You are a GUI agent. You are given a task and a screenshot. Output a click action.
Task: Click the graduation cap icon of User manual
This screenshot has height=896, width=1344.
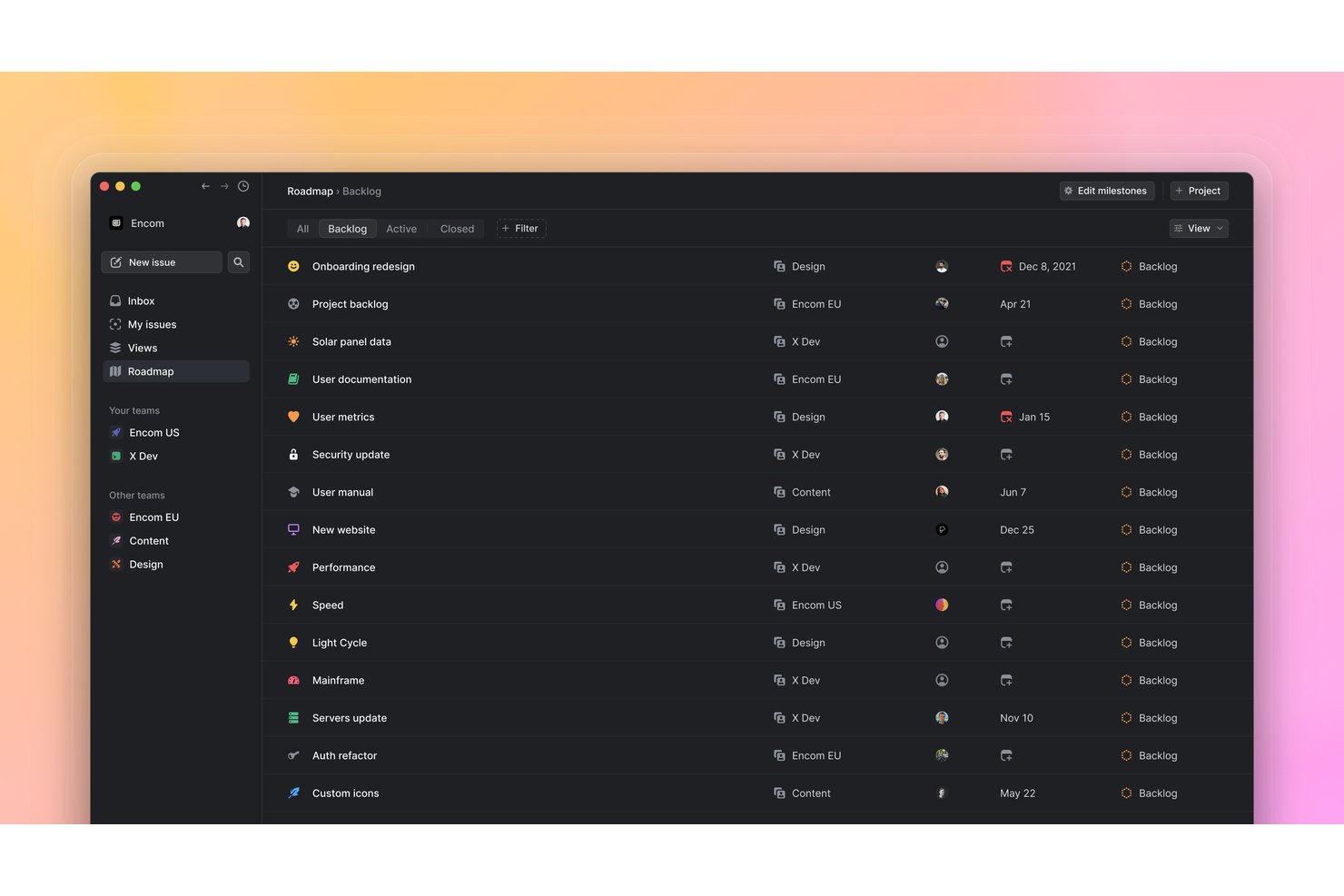(293, 492)
